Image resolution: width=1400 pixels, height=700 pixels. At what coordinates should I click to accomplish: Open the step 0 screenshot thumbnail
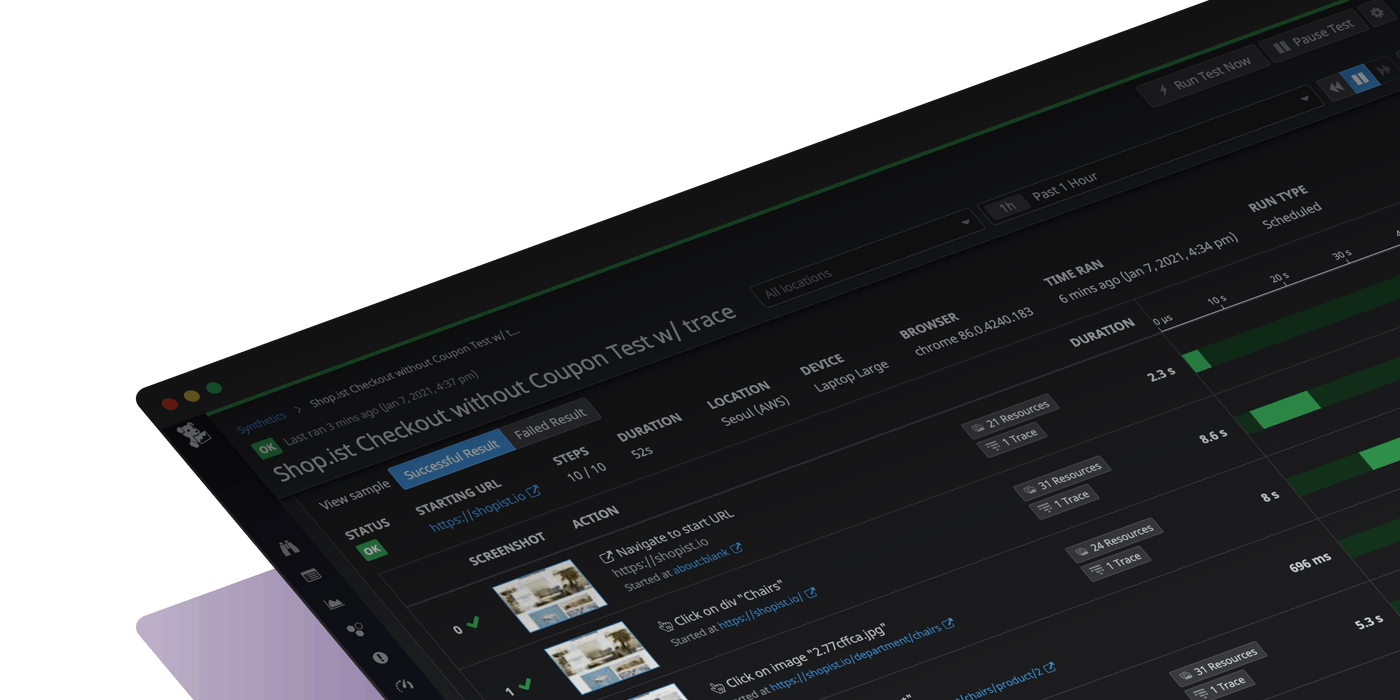549,594
